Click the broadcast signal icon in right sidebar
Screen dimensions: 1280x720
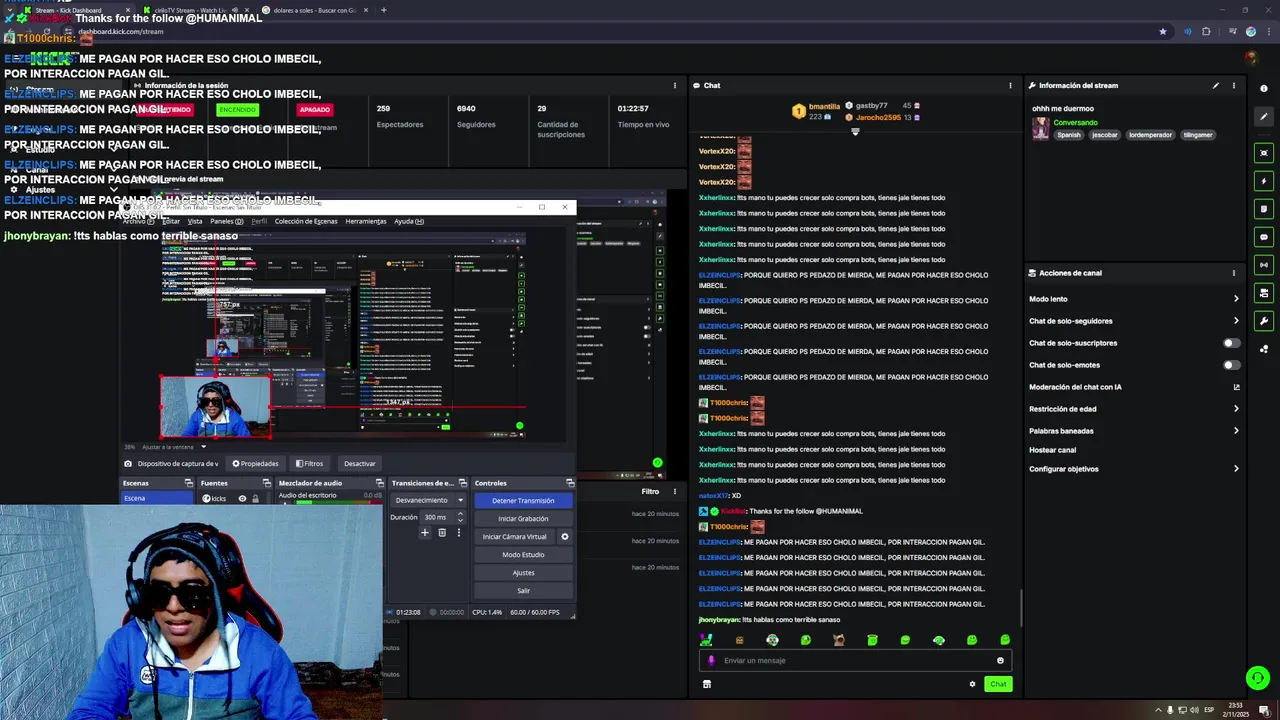[x=1264, y=265]
